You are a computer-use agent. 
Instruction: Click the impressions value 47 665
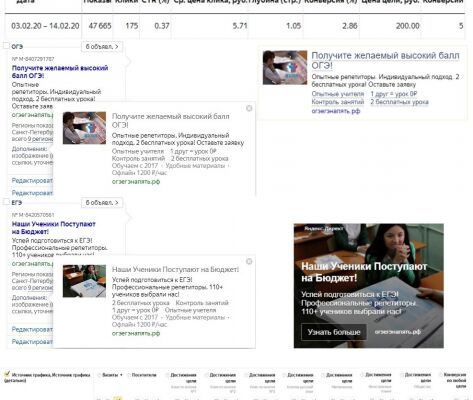[x=100, y=26]
